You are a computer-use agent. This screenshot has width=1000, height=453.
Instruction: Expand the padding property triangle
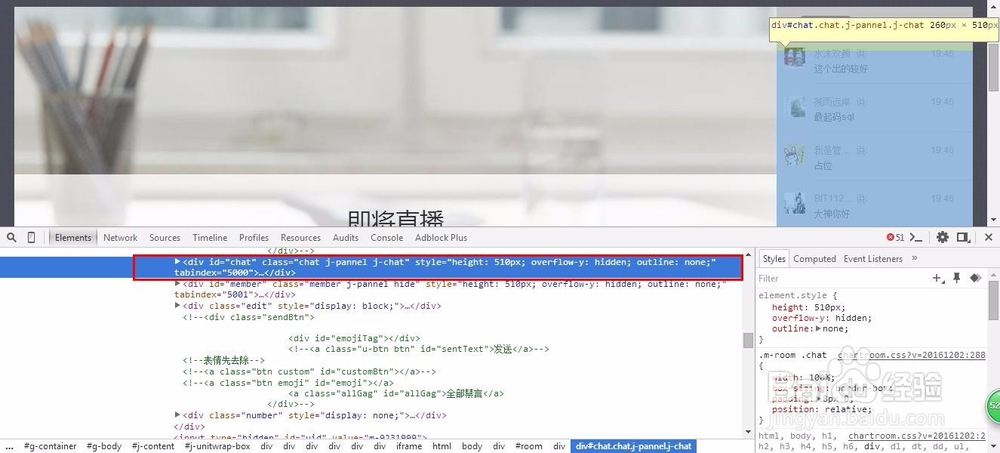point(820,398)
